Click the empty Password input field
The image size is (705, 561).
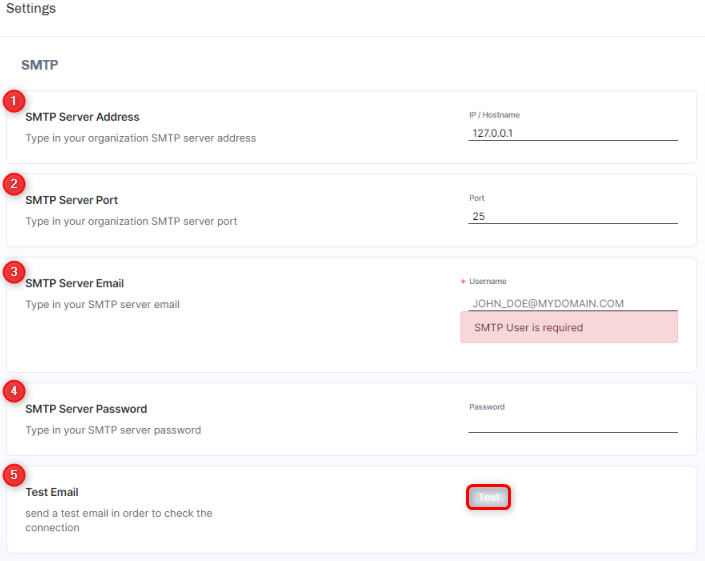click(x=573, y=425)
